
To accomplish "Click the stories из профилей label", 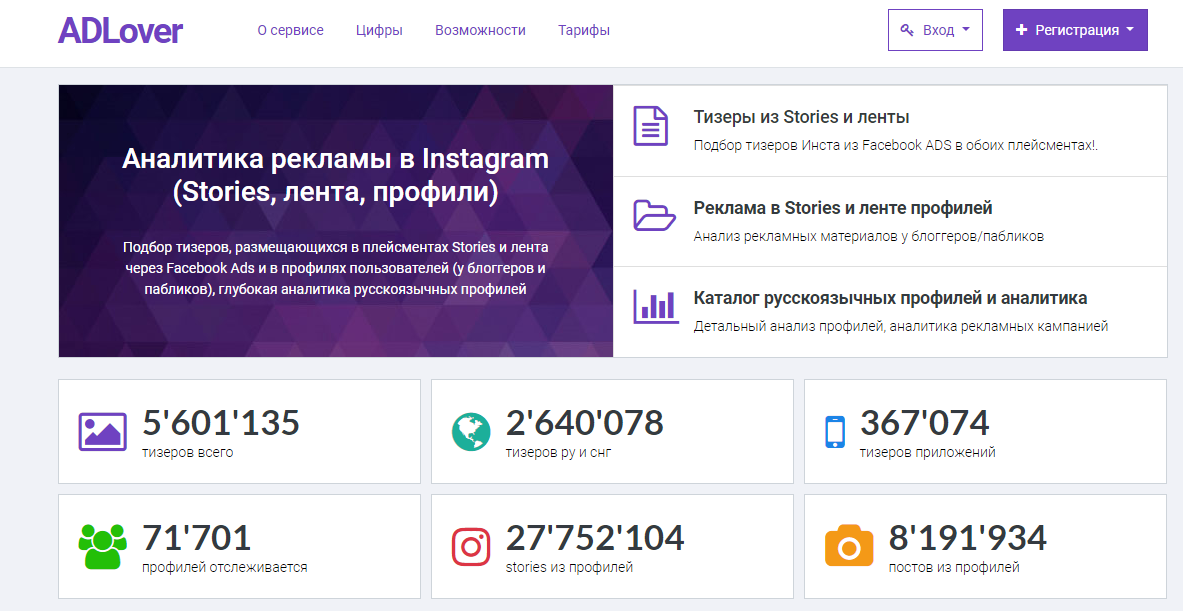I will pyautogui.click(x=569, y=567).
